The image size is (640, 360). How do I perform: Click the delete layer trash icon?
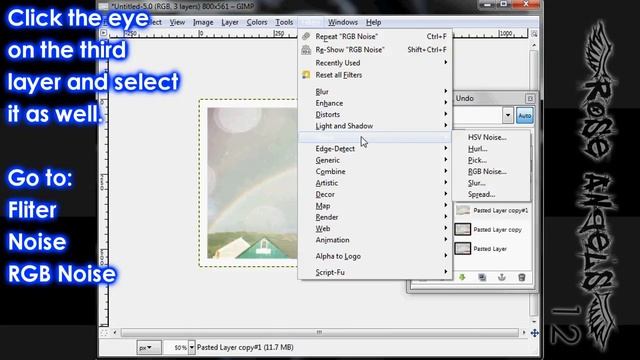[521, 278]
